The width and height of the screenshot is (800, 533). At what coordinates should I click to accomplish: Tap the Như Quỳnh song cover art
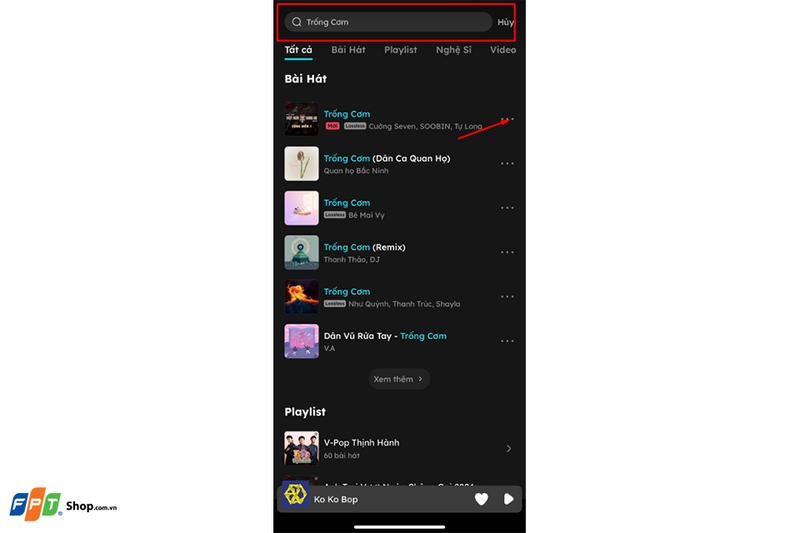click(302, 297)
